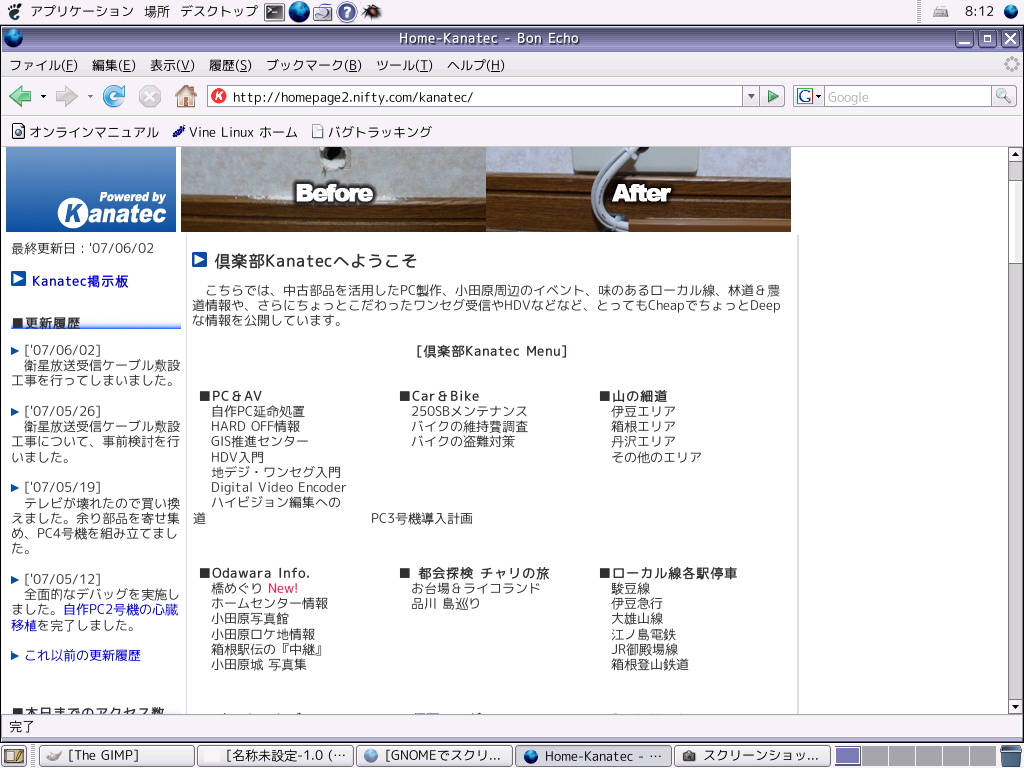Open the 編集(E) menu

(114, 65)
